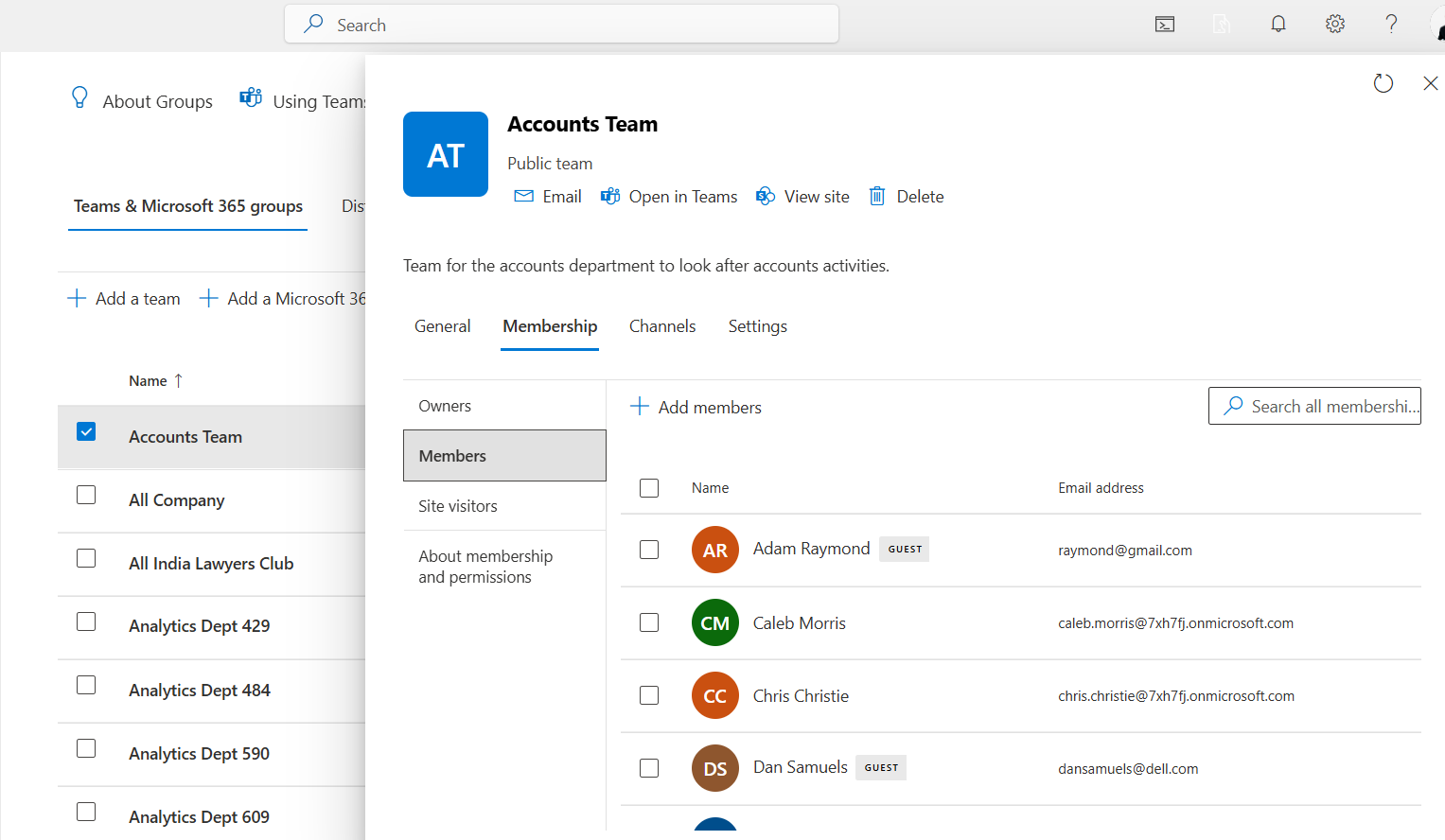Open the Settings tab
The width and height of the screenshot is (1445, 840).
(x=757, y=326)
